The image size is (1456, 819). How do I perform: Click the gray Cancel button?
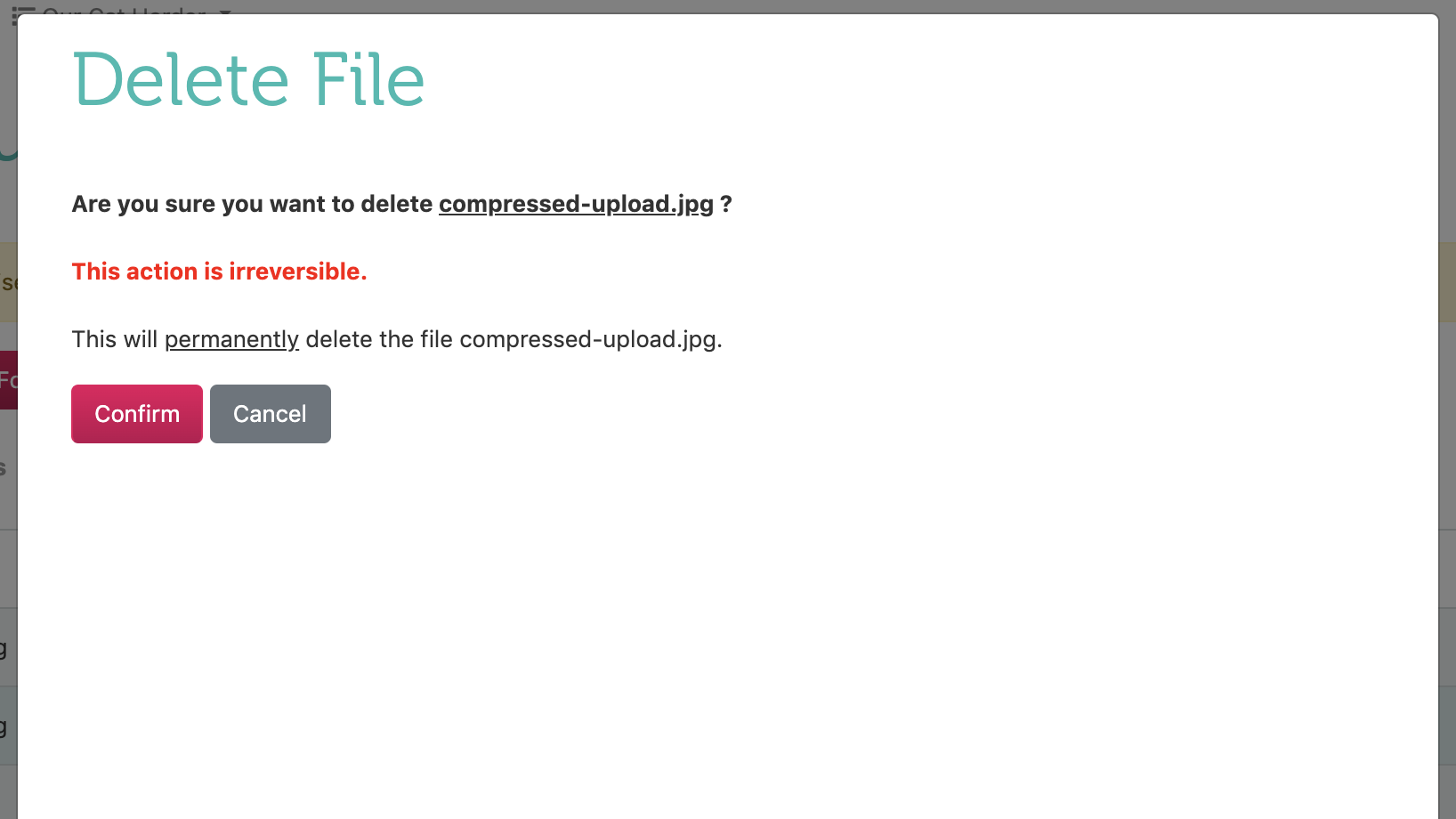click(x=270, y=413)
